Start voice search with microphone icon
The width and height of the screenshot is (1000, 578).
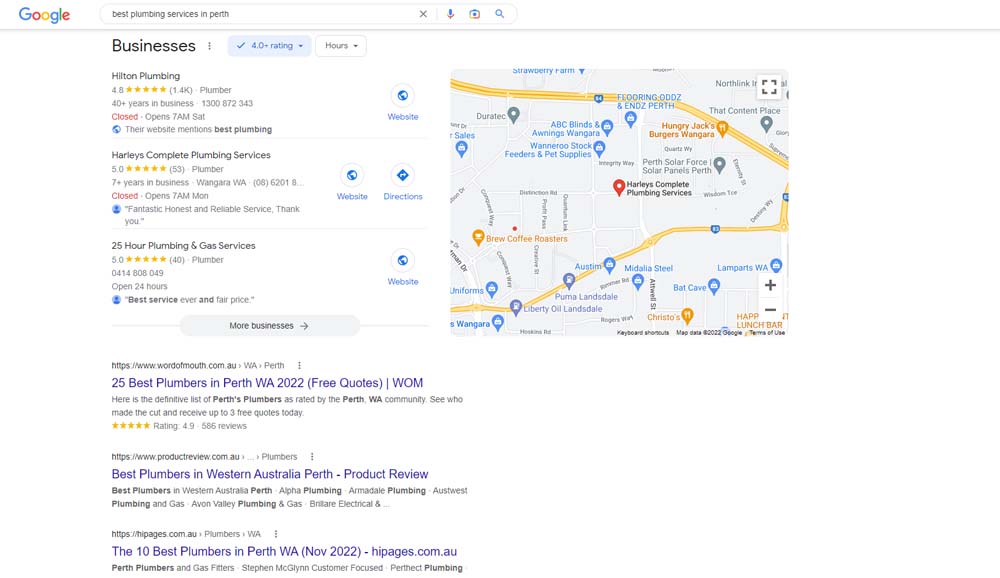pyautogui.click(x=450, y=14)
